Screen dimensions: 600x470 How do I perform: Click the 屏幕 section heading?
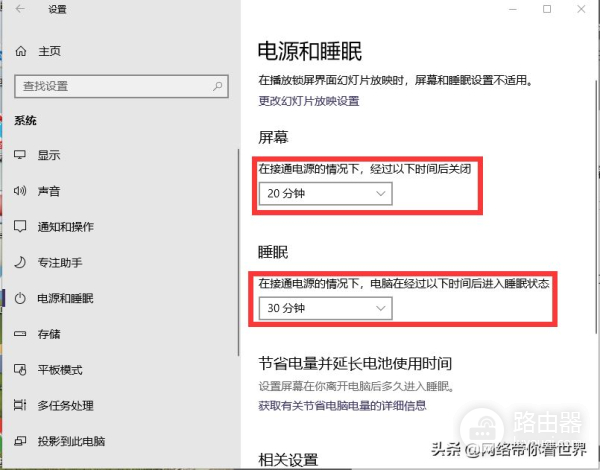point(273,137)
